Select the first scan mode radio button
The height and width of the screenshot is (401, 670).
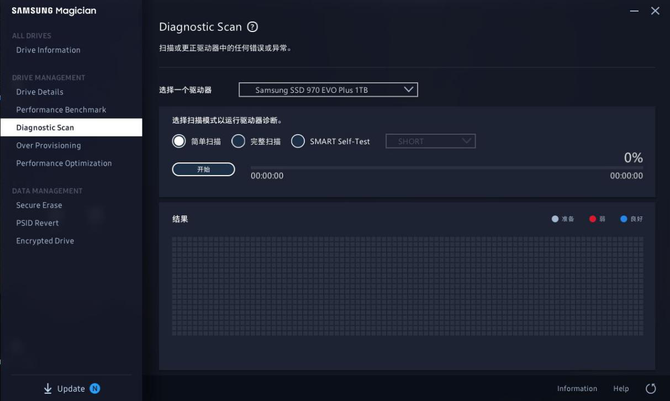[x=179, y=141]
